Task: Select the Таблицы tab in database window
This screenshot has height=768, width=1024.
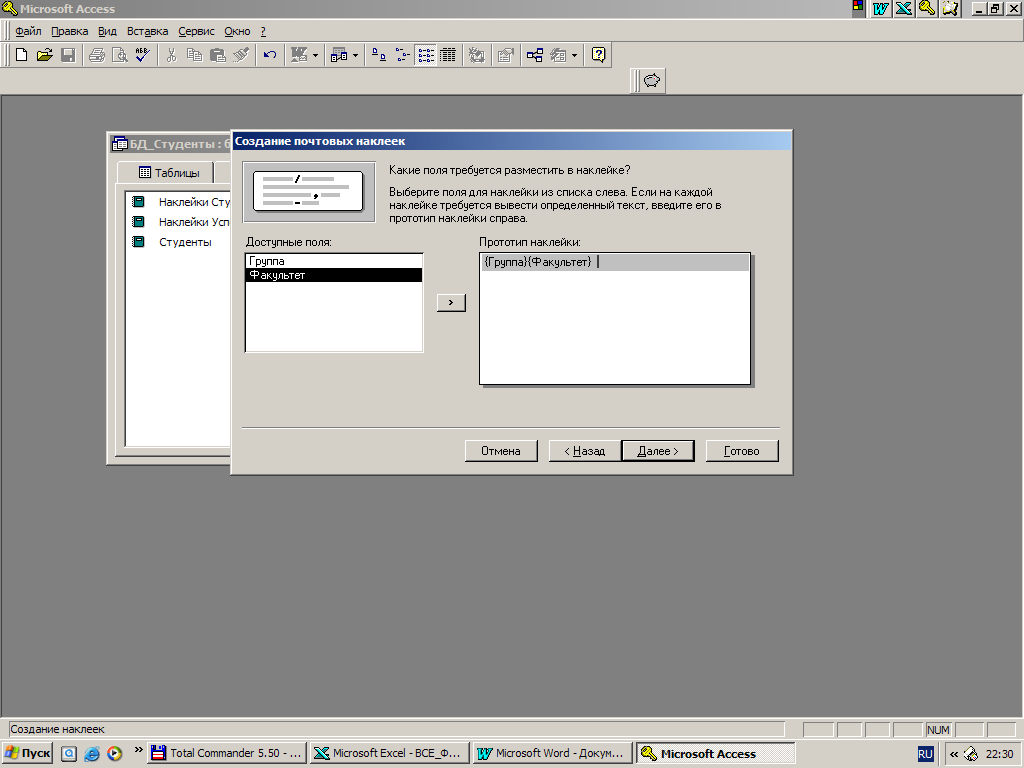Action: 168,173
